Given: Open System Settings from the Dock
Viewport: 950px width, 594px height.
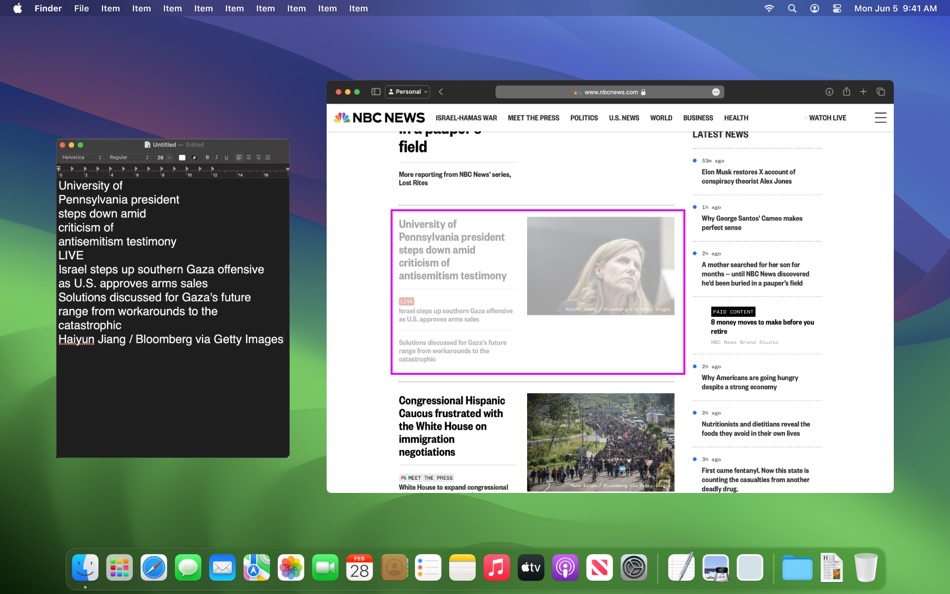Looking at the screenshot, I should point(634,568).
